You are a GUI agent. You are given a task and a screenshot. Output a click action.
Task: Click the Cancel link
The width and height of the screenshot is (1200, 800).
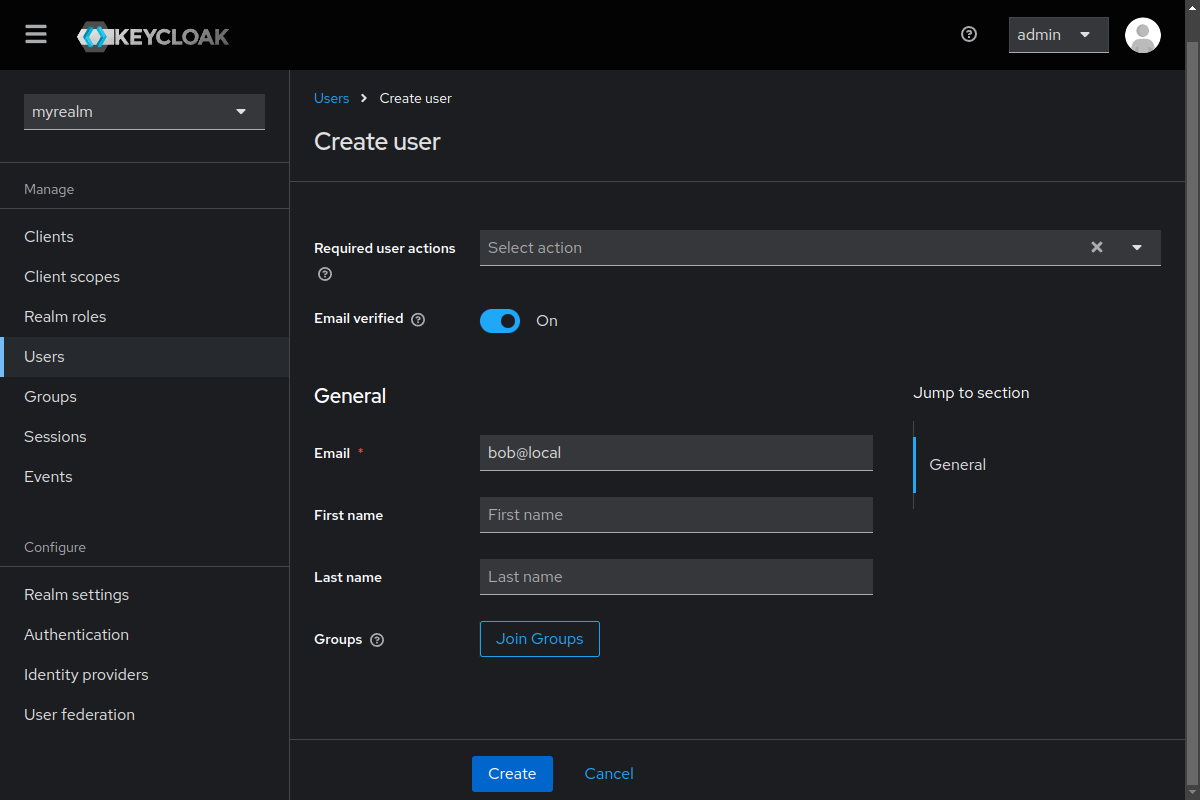tap(608, 773)
